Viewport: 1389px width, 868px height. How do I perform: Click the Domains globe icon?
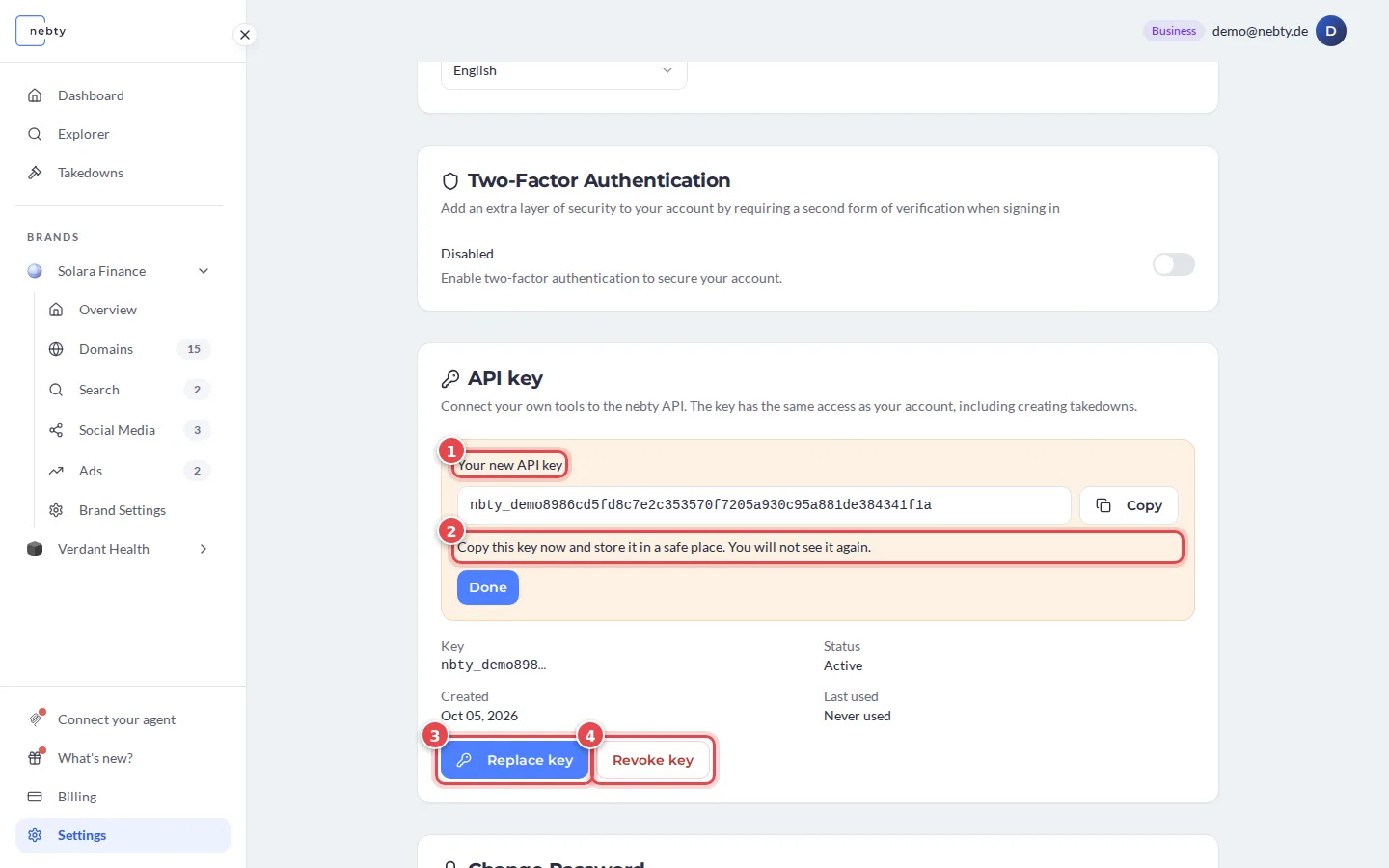(56, 349)
